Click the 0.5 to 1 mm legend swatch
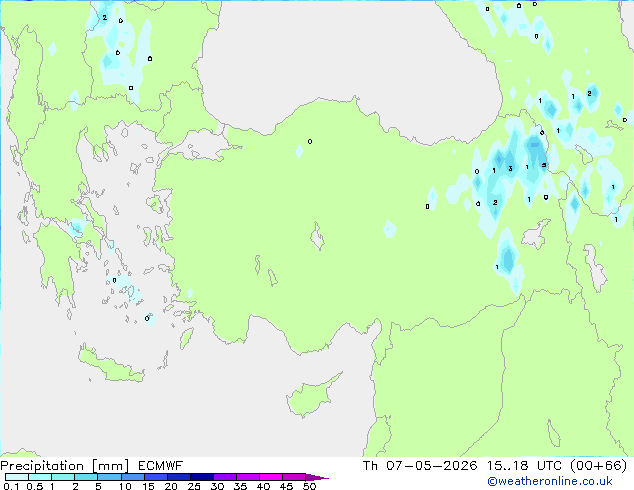Viewport: 634px width, 490px height. click(x=40, y=477)
